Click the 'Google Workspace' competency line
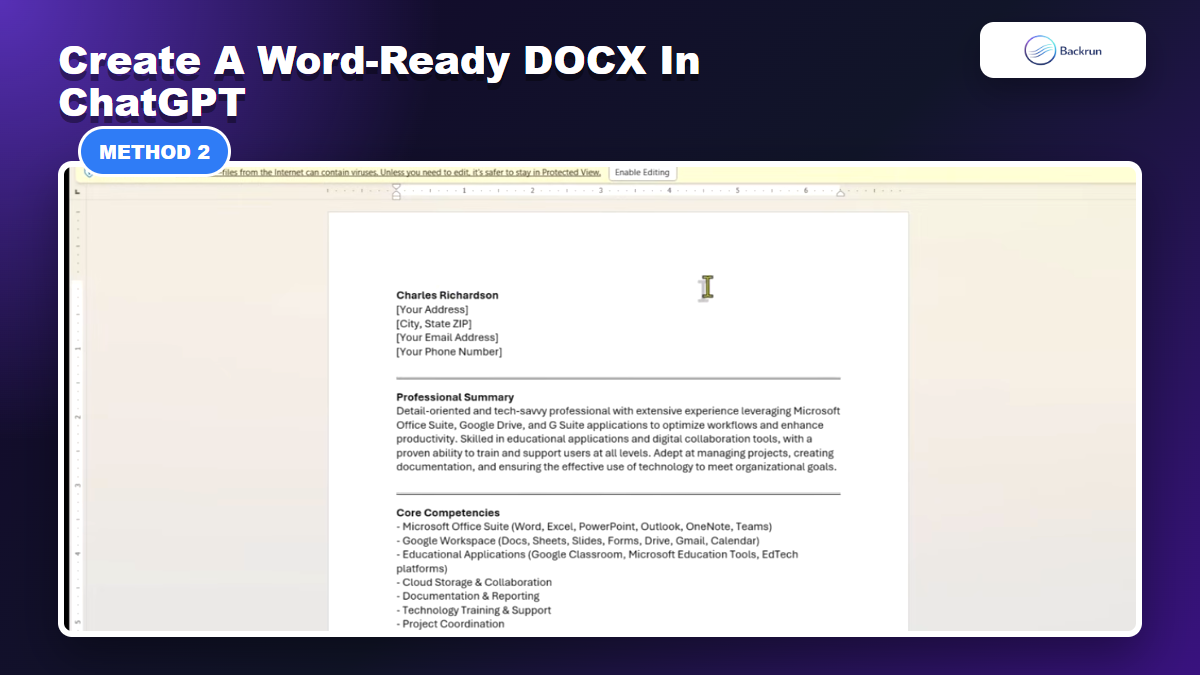The height and width of the screenshot is (675, 1200). [x=578, y=541]
